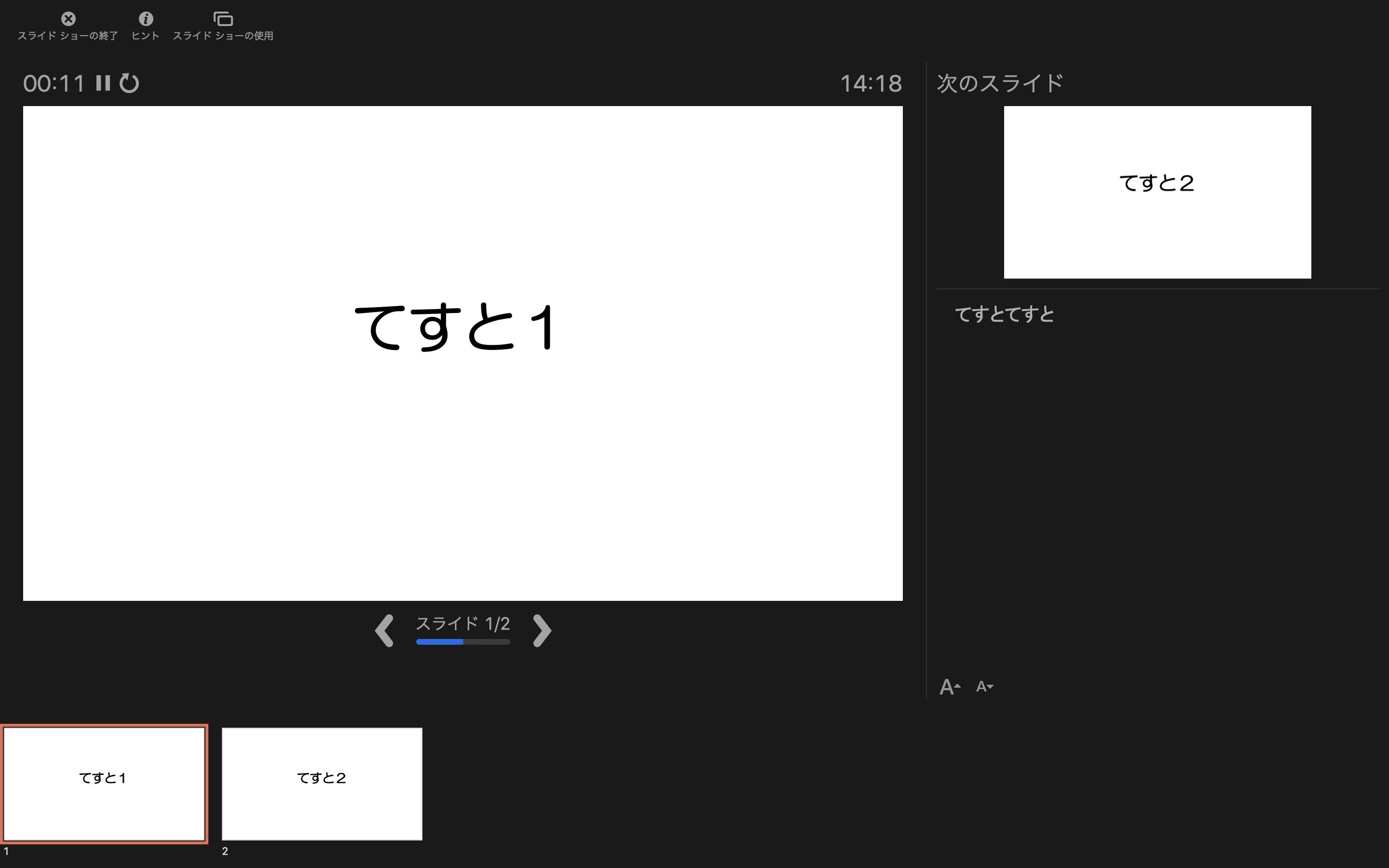Open the ヒント information panel
This screenshot has height=868, width=1389.
pyautogui.click(x=146, y=19)
